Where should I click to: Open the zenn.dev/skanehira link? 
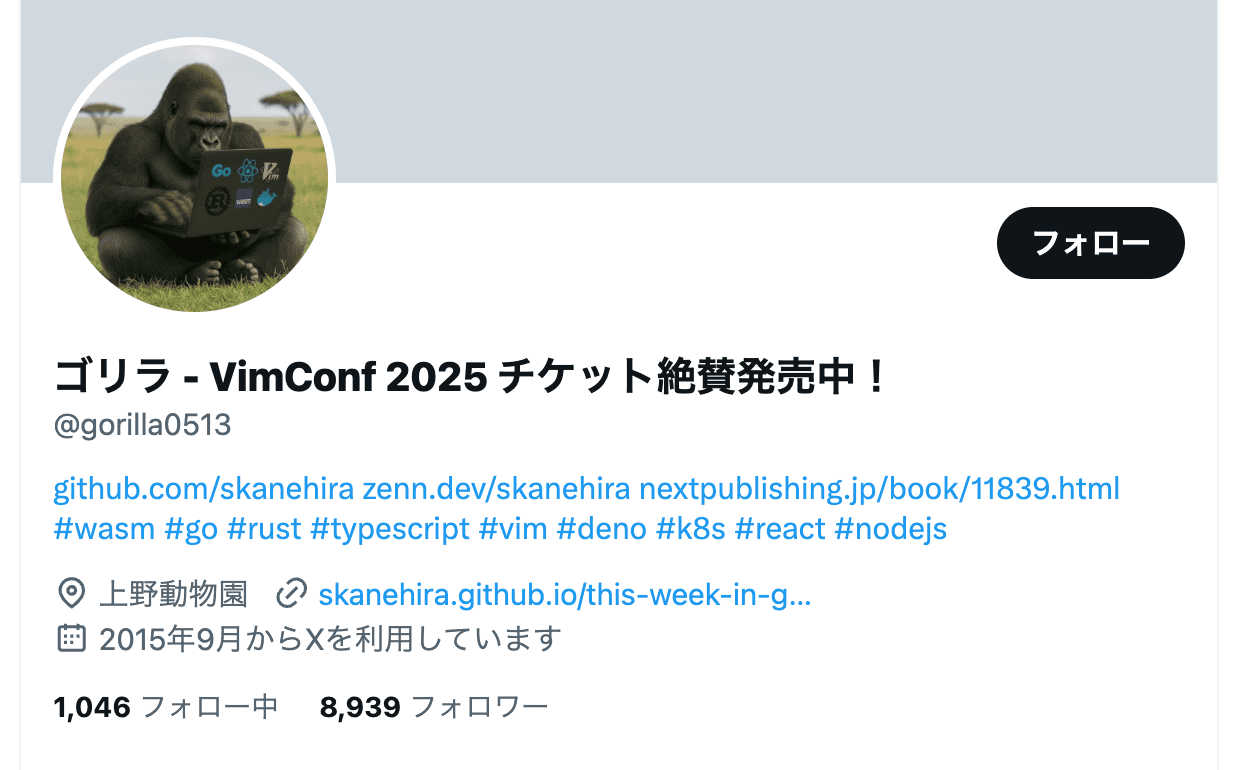[496, 489]
